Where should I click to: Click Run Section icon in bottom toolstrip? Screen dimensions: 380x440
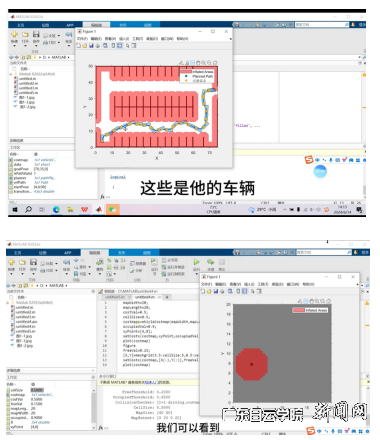154,262
